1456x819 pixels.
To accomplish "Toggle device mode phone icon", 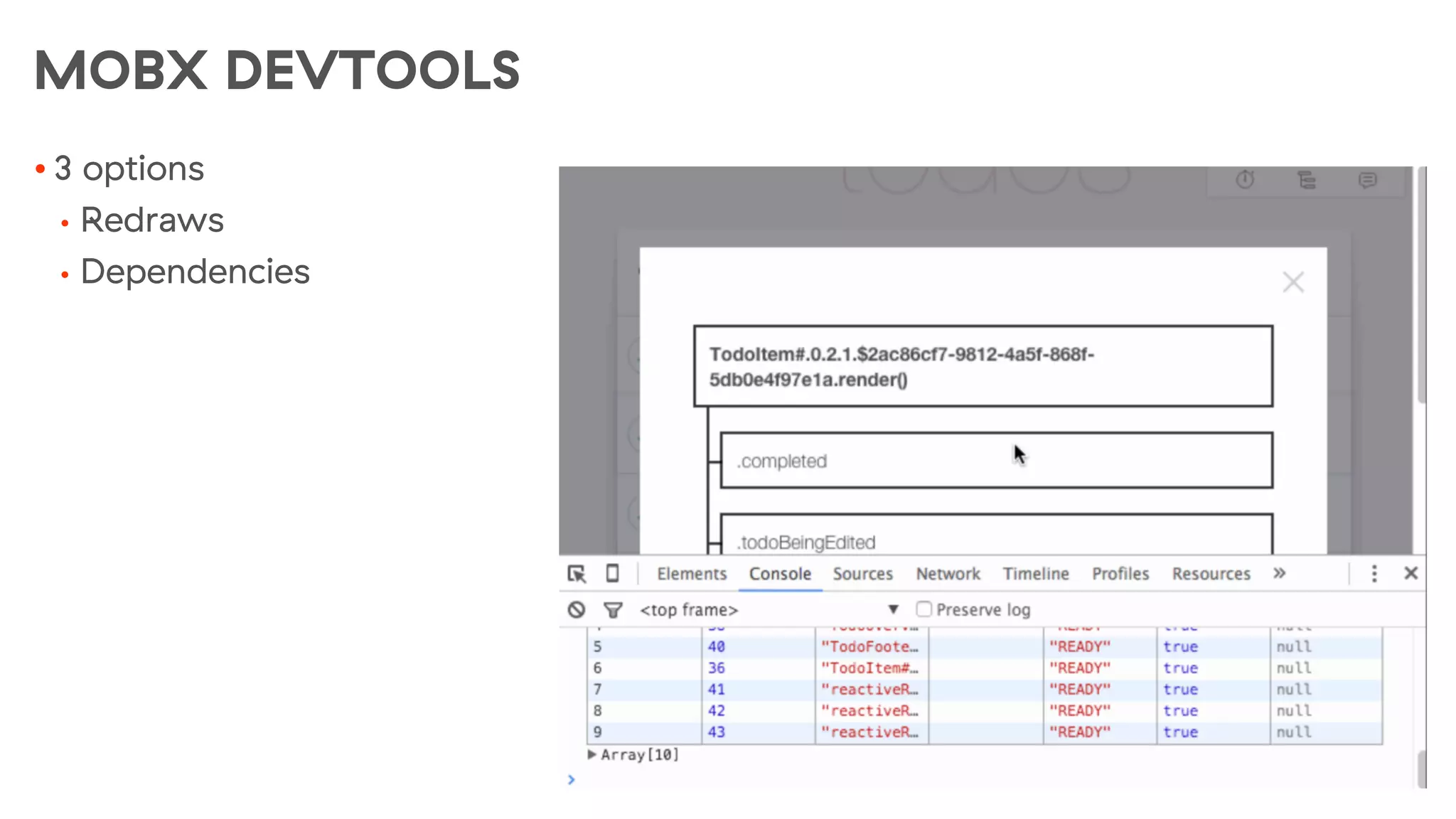I will pos(612,573).
